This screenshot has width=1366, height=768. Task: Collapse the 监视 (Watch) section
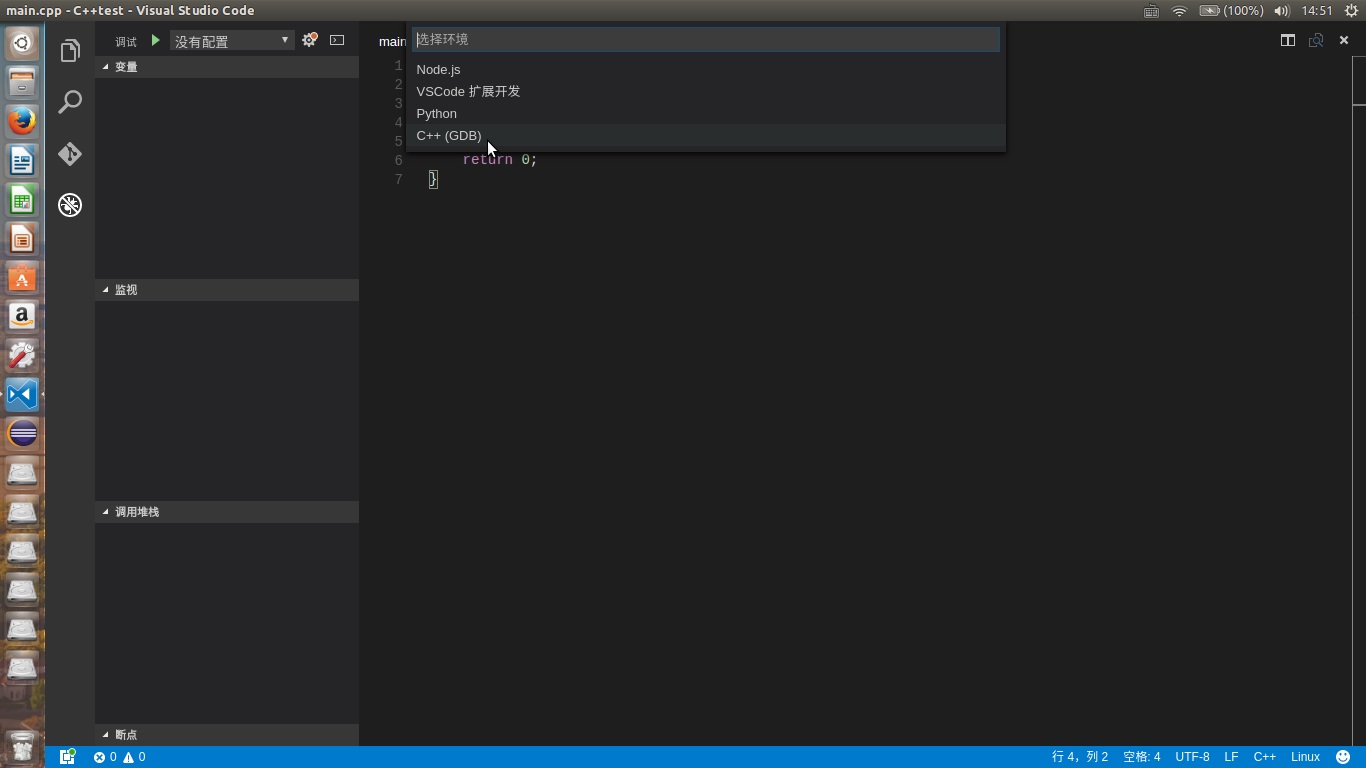[227, 290]
